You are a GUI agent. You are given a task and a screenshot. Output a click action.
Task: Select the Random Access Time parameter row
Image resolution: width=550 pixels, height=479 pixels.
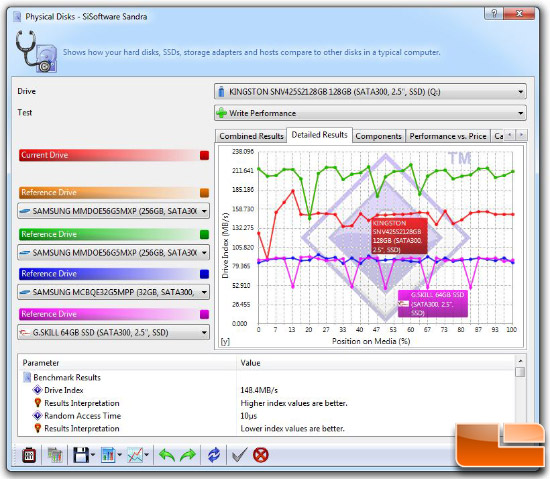(266, 416)
